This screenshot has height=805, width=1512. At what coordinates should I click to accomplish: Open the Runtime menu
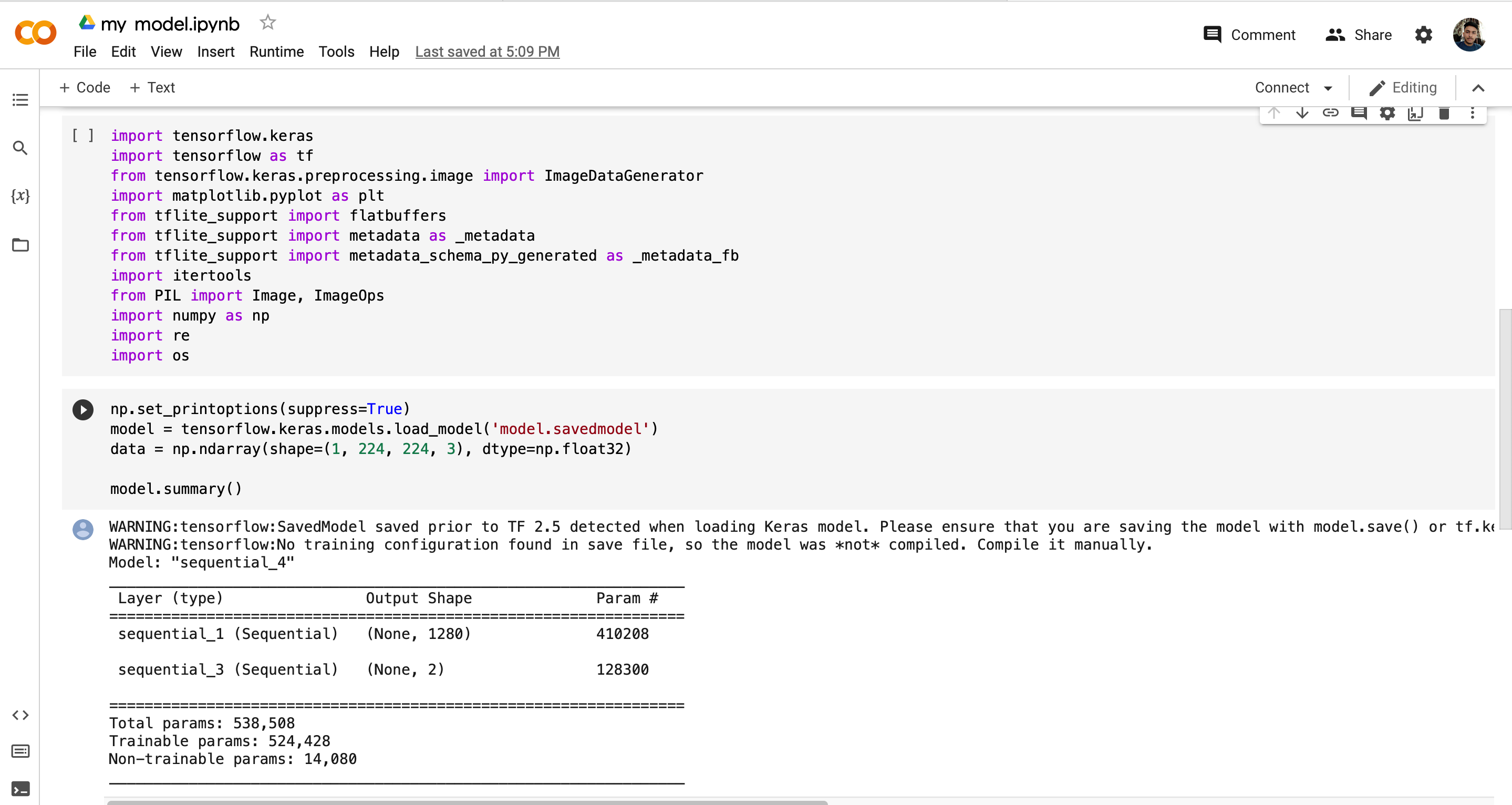pyautogui.click(x=276, y=51)
